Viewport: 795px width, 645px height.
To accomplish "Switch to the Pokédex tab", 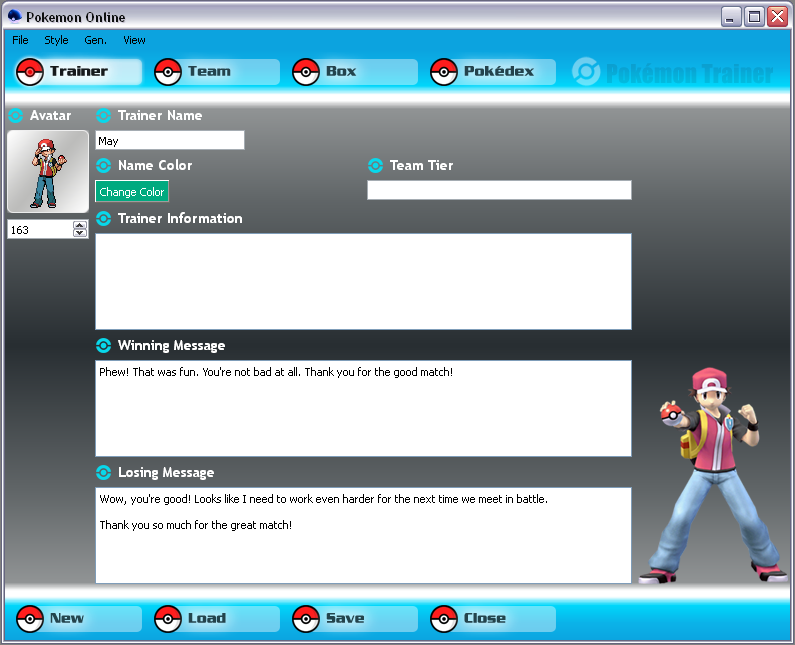I will pyautogui.click(x=492, y=71).
